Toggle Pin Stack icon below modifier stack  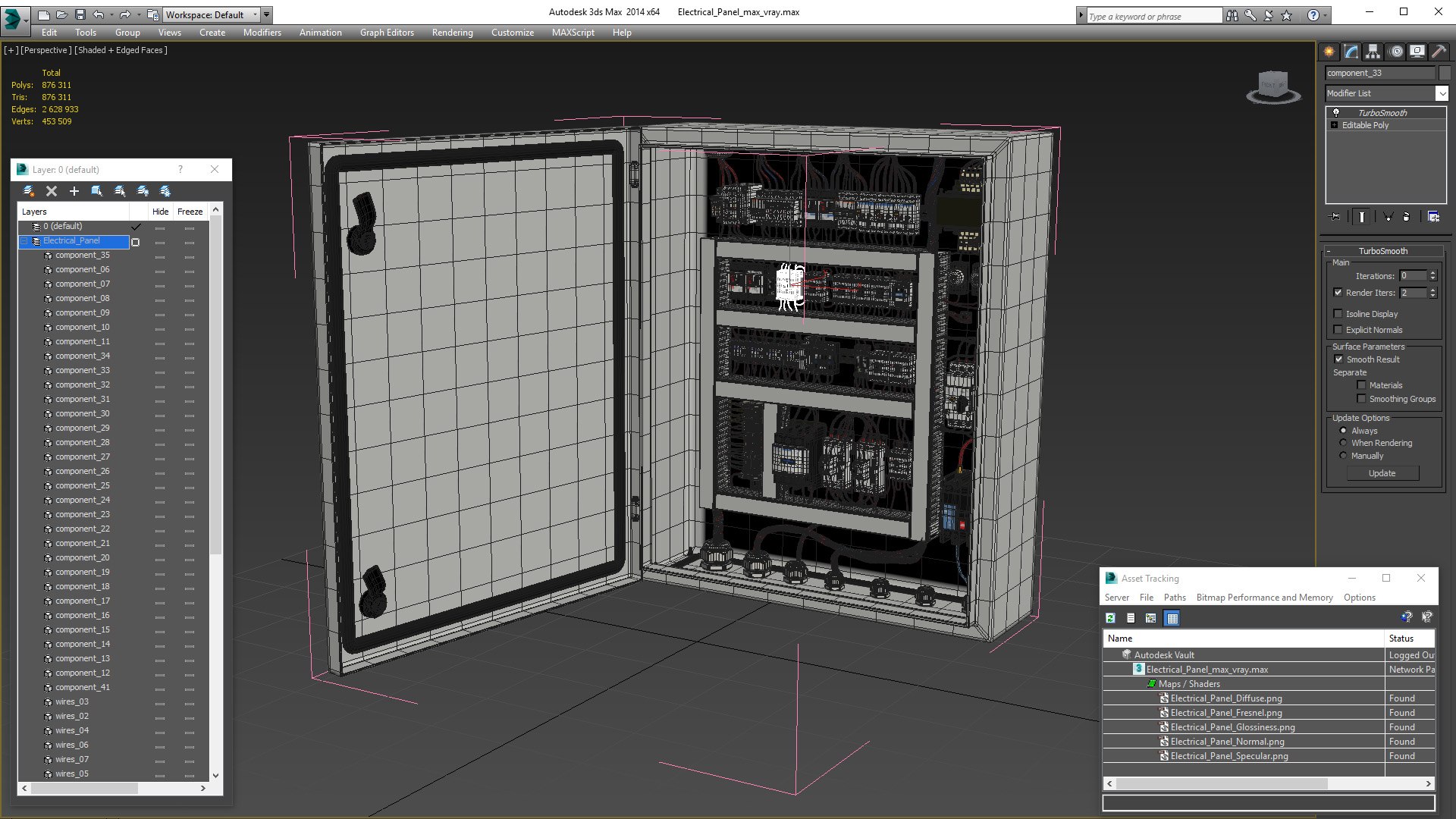coord(1335,217)
